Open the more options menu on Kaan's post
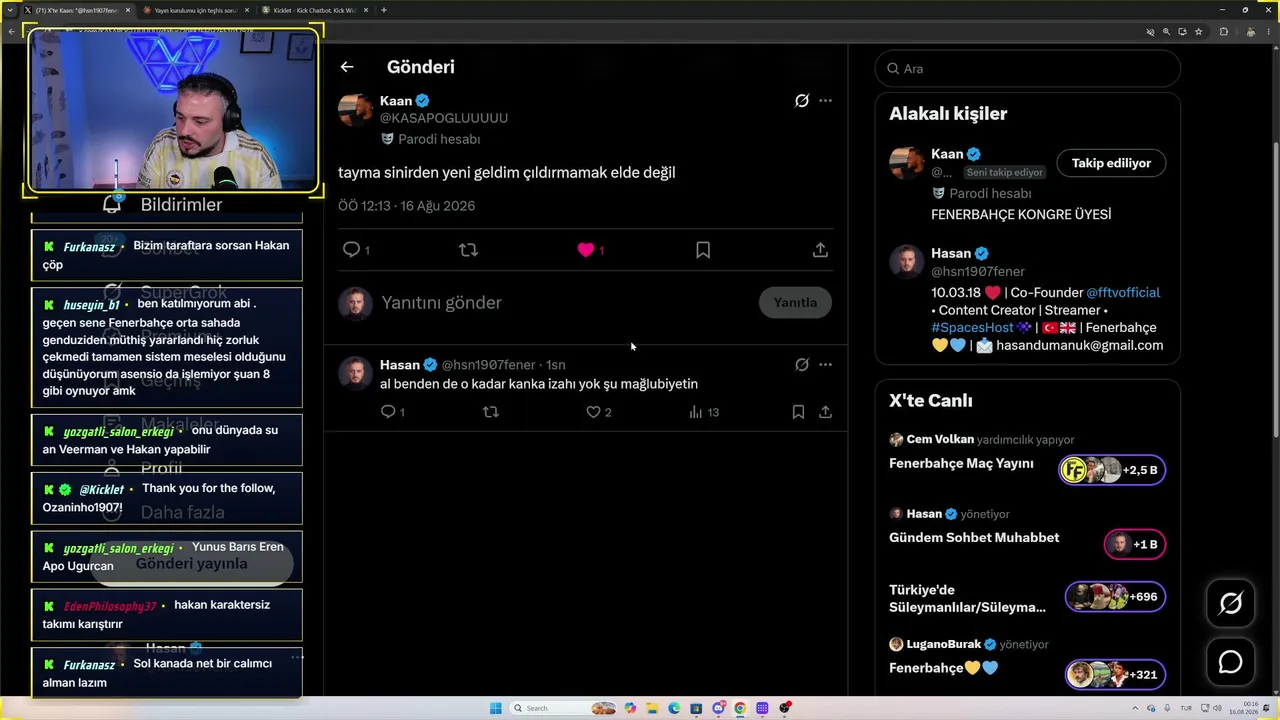Screen dimensions: 1280x720 click(825, 101)
